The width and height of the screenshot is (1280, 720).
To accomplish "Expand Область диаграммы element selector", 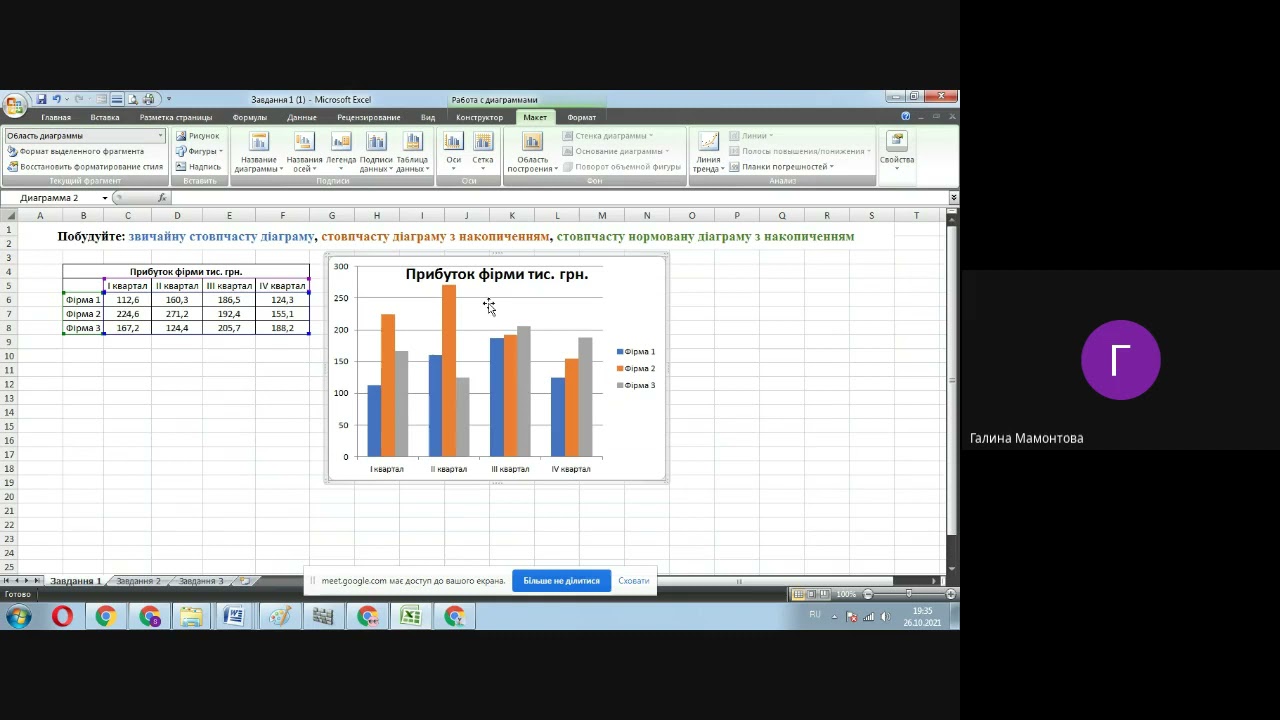I will pyautogui.click(x=160, y=136).
